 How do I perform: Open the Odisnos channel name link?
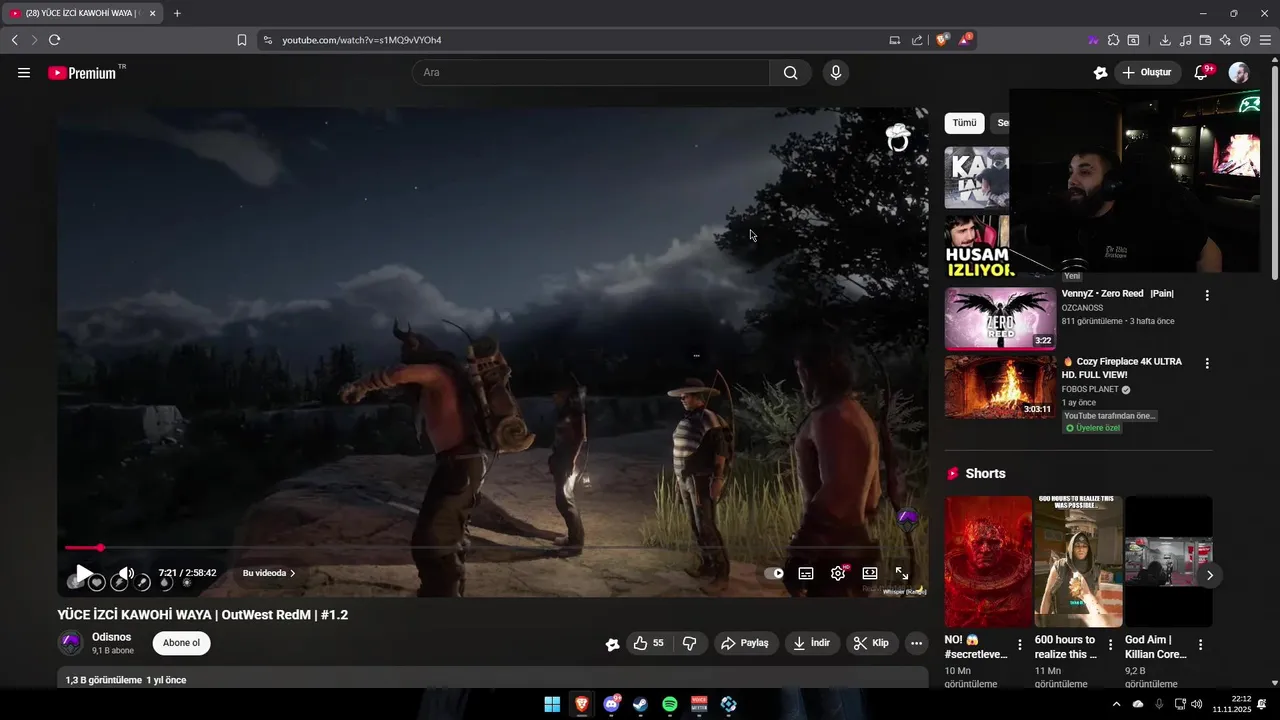click(111, 637)
